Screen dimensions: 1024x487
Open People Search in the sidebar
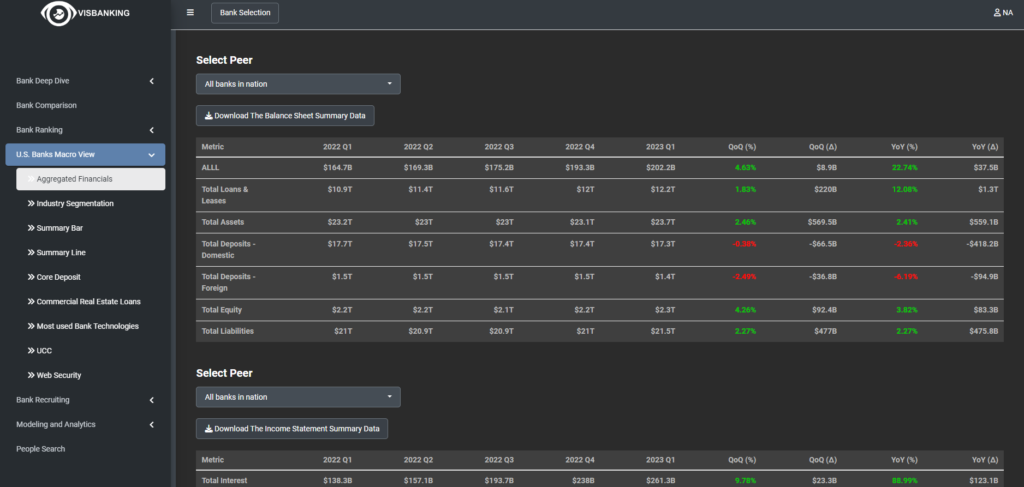pyautogui.click(x=40, y=449)
